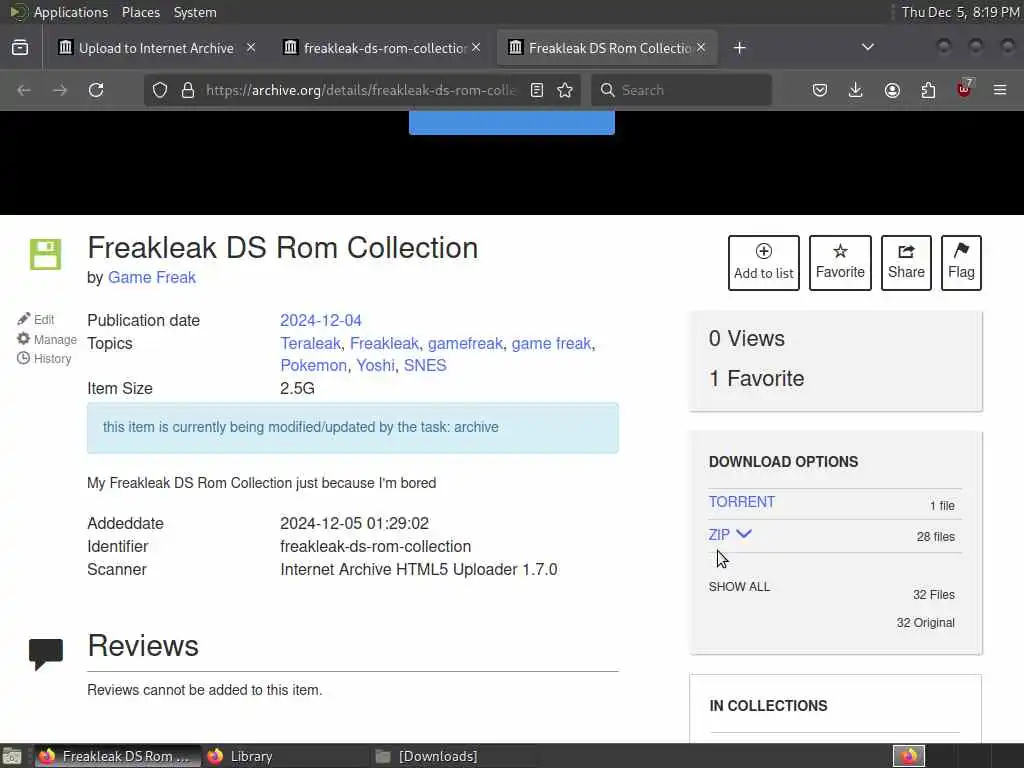This screenshot has width=1024, height=768.
Task: Open the tracking protection shield icon
Action: 160,90
